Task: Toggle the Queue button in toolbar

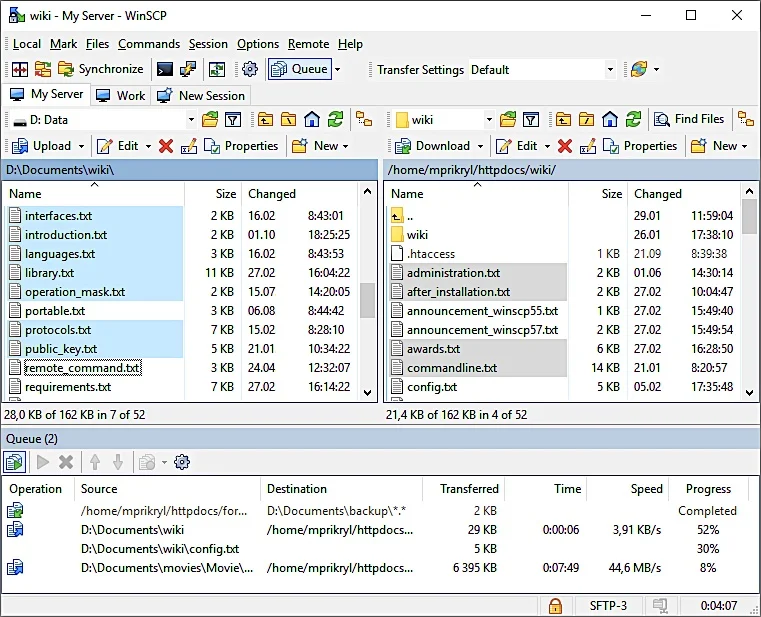Action: pyautogui.click(x=299, y=69)
